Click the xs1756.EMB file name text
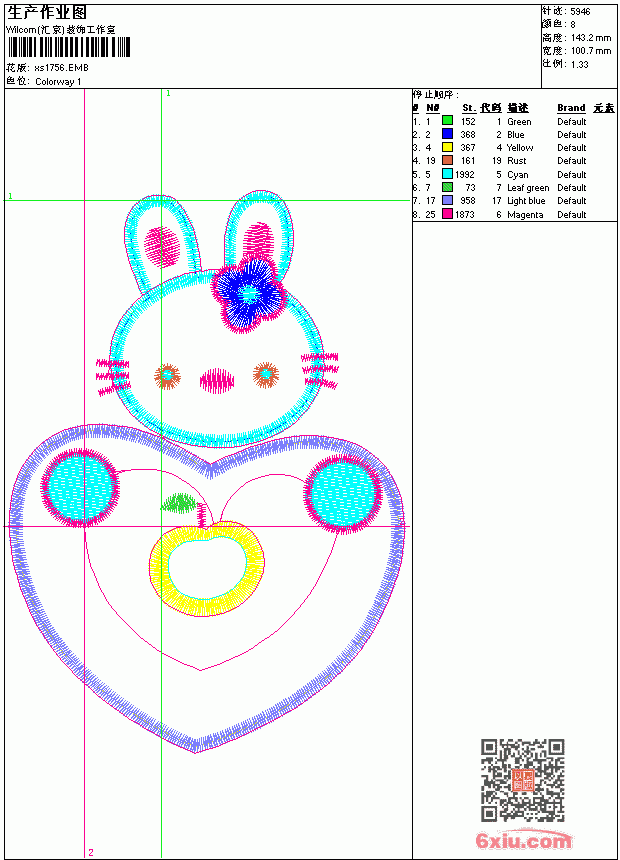This screenshot has height=860, width=620. pyautogui.click(x=61, y=67)
